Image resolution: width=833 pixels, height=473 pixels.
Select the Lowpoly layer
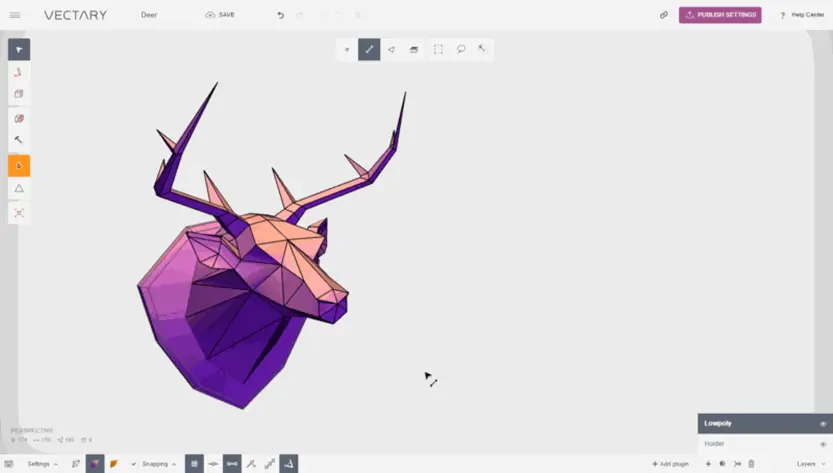tap(765, 424)
